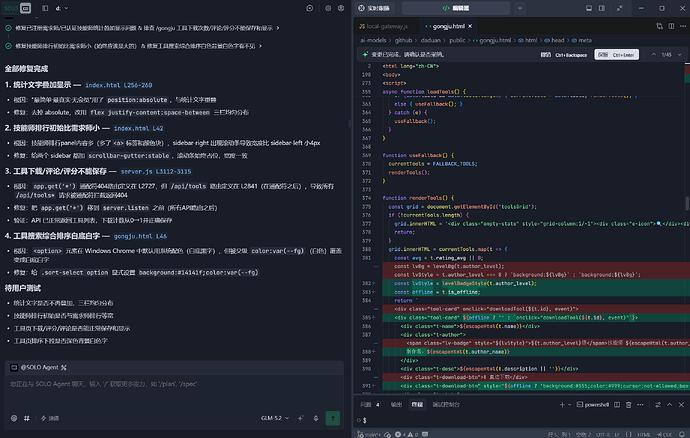Click the sparkle prompt enhance icon
The image size is (690, 438).
301,418
